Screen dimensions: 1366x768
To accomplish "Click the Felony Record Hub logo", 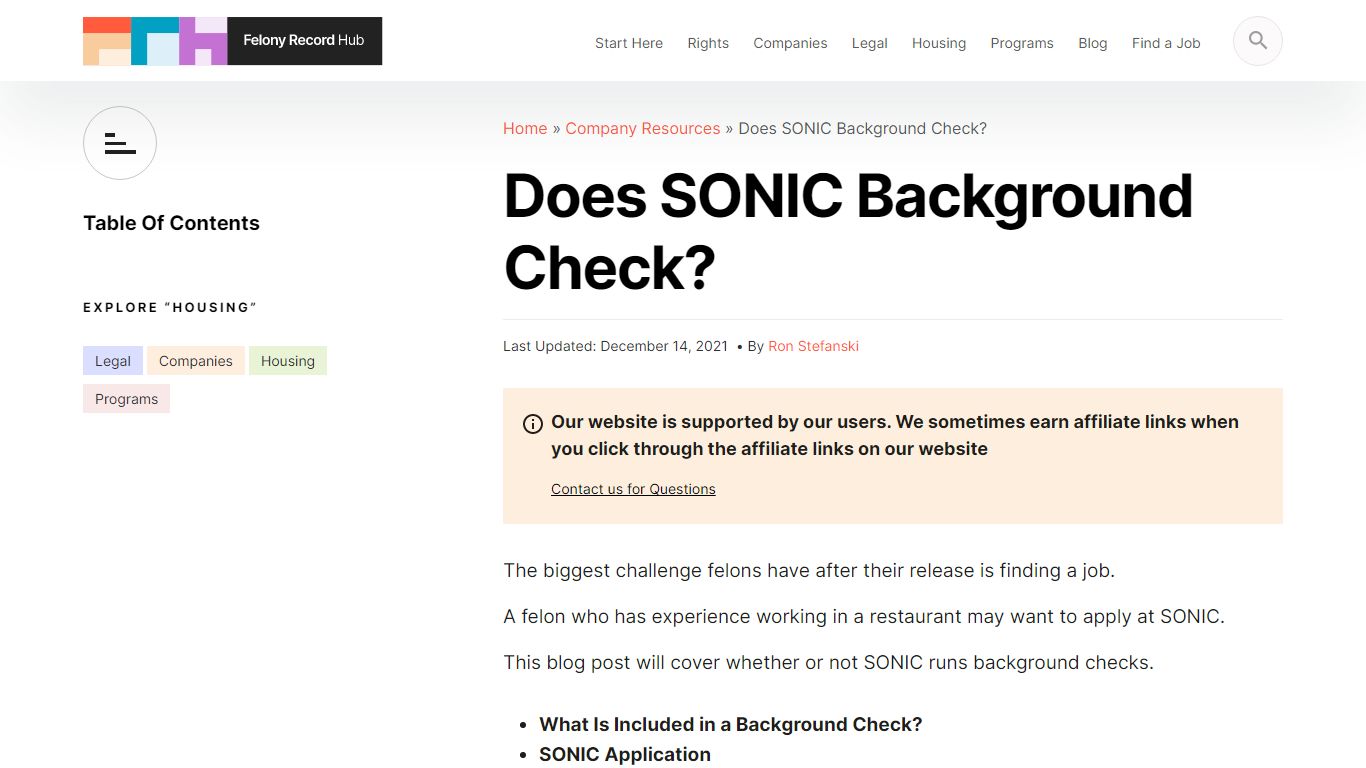I will [232, 41].
